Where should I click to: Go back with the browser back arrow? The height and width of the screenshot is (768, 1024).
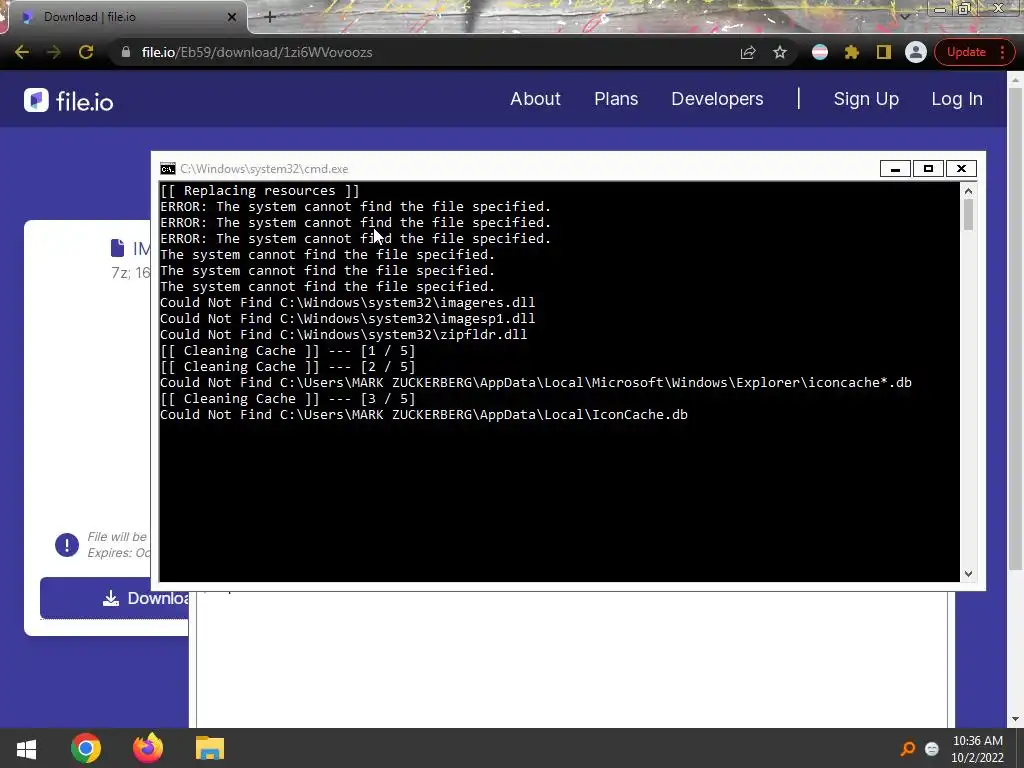click(x=22, y=52)
